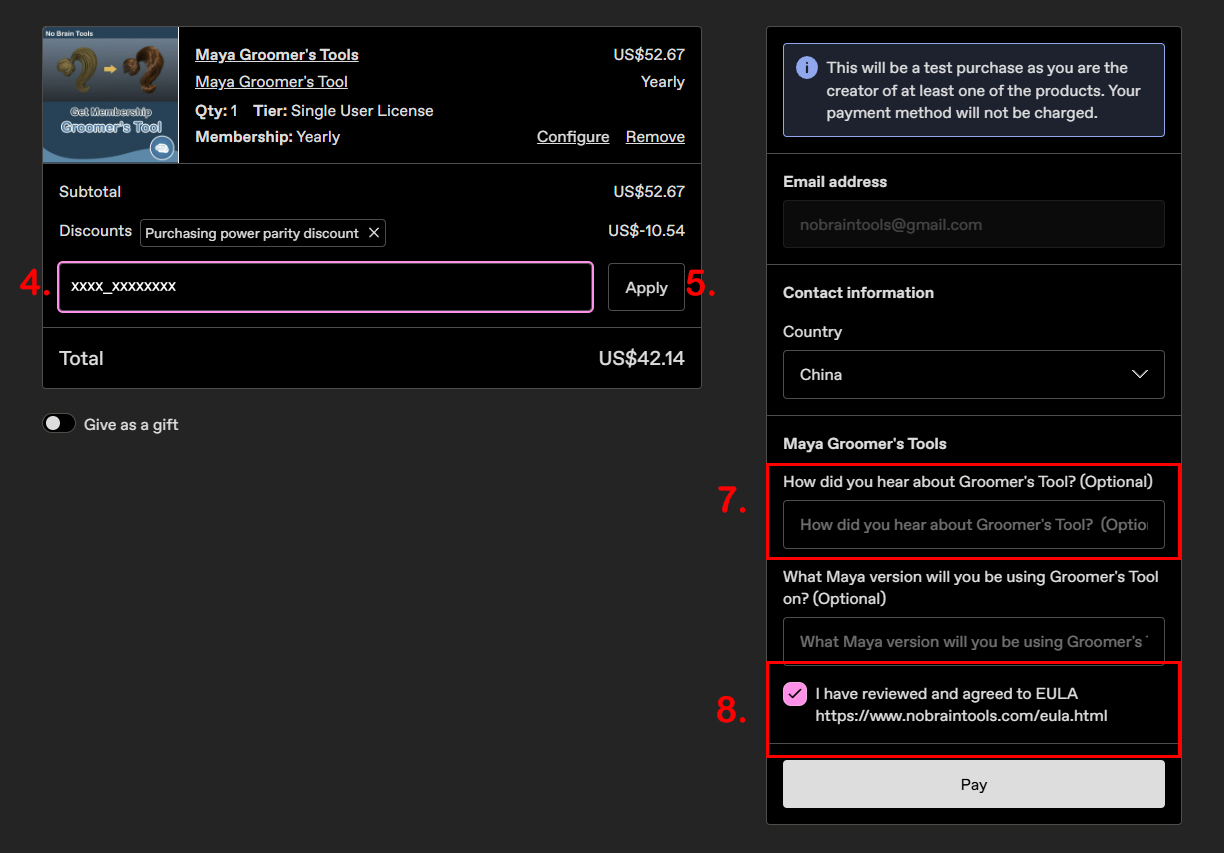Screen dimensions: 1224x853
Task: Click the Apply discount code button
Action: coord(646,287)
